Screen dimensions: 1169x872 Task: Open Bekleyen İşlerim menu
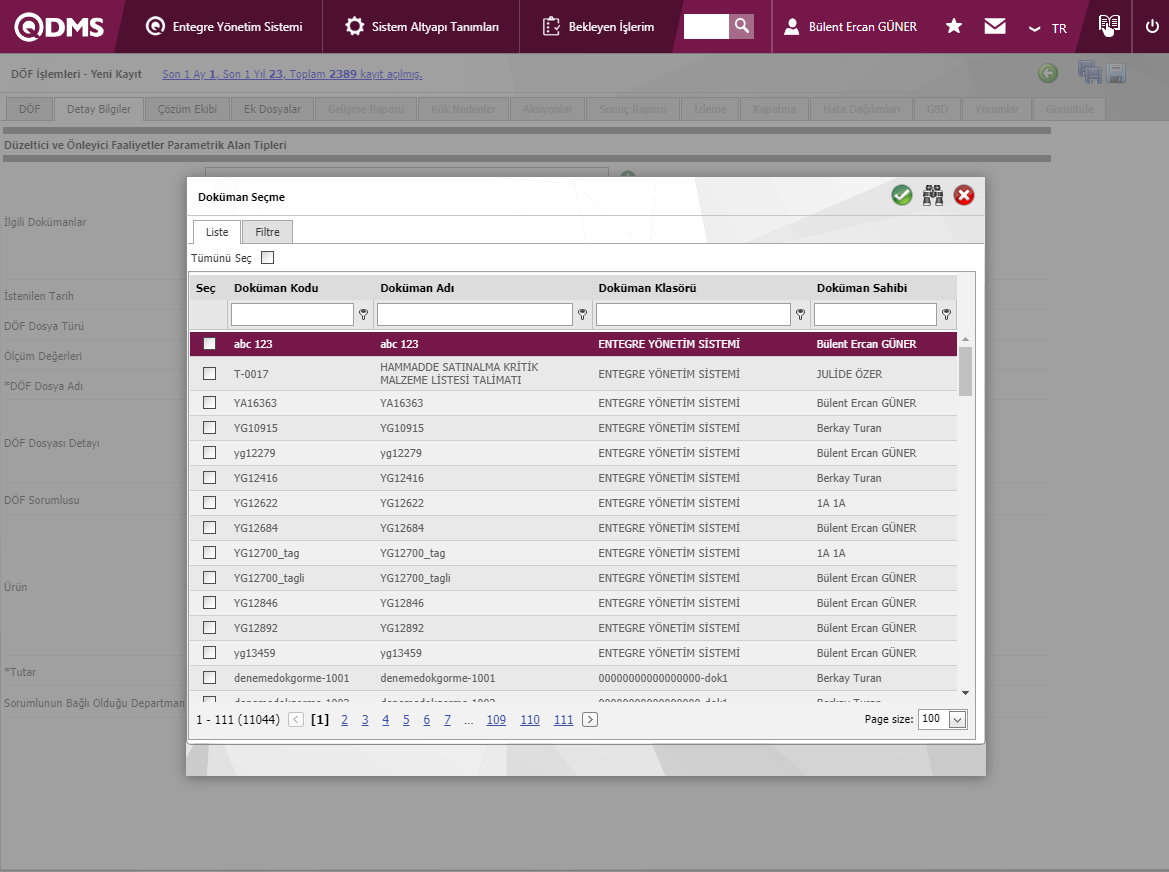click(598, 27)
